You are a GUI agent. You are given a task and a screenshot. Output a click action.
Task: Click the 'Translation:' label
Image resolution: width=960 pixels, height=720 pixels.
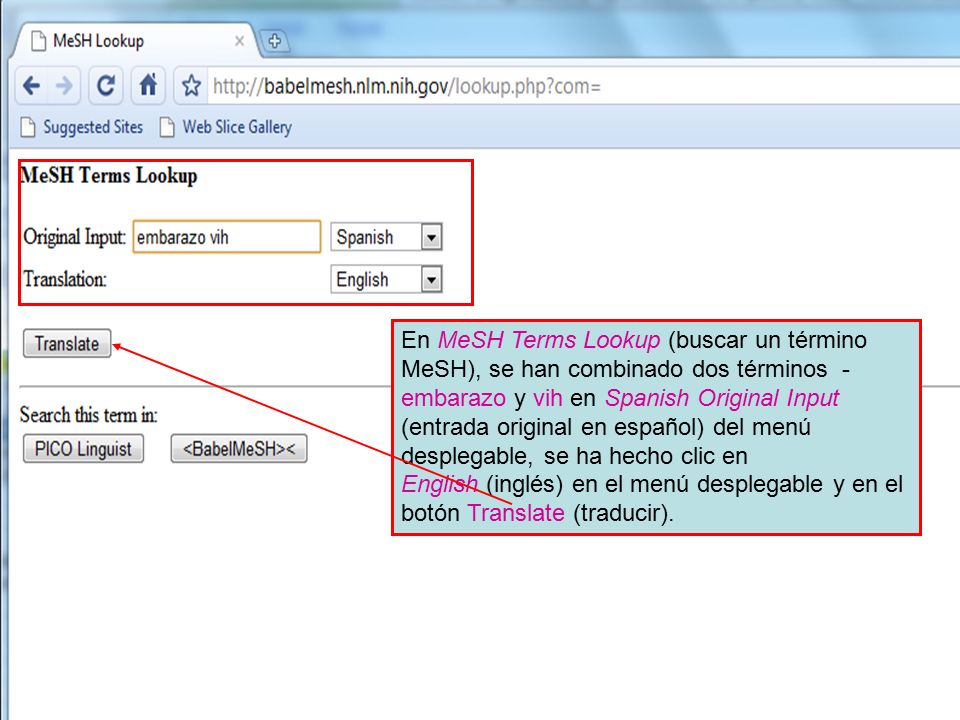click(x=65, y=279)
